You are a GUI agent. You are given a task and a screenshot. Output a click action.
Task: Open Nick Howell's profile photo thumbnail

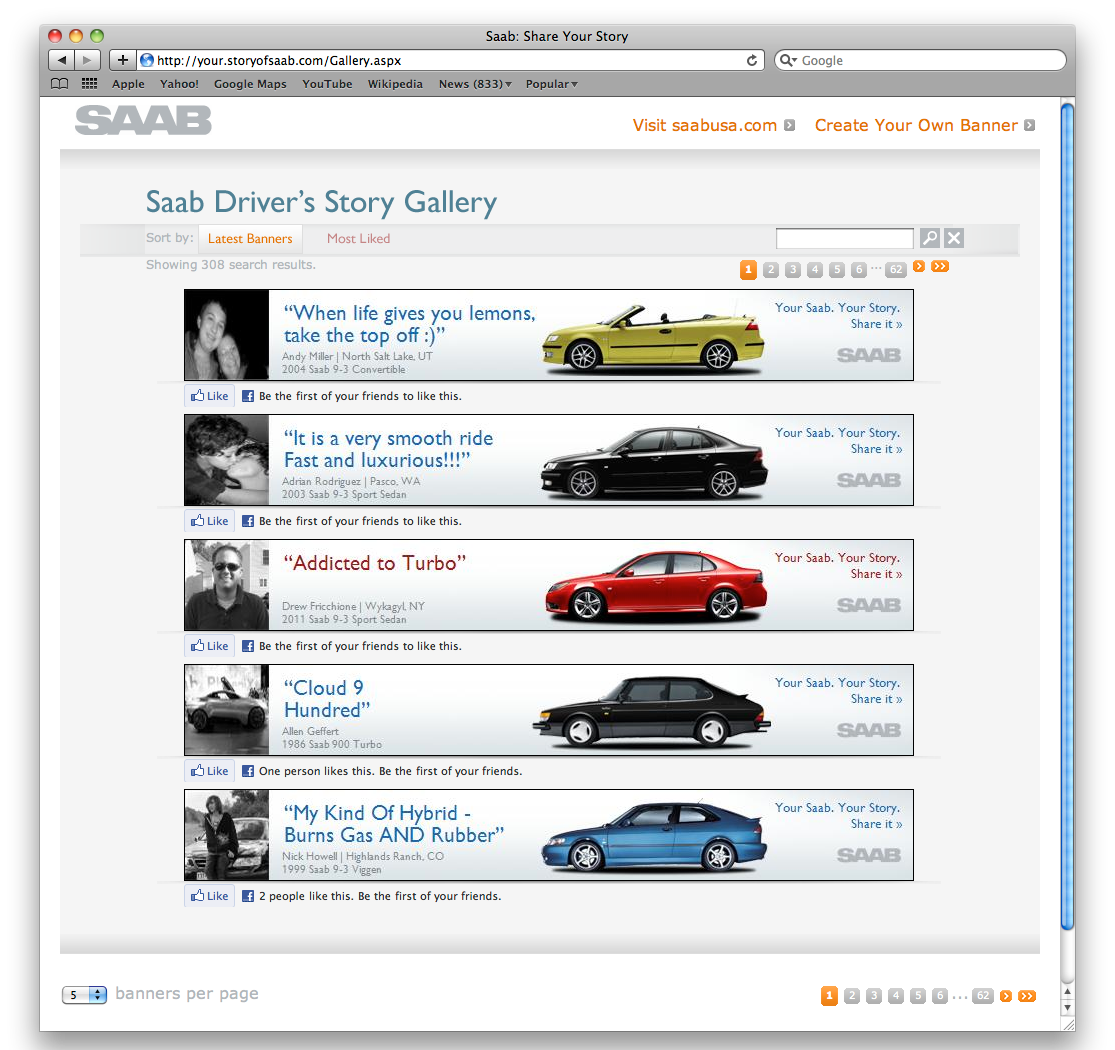[x=227, y=835]
